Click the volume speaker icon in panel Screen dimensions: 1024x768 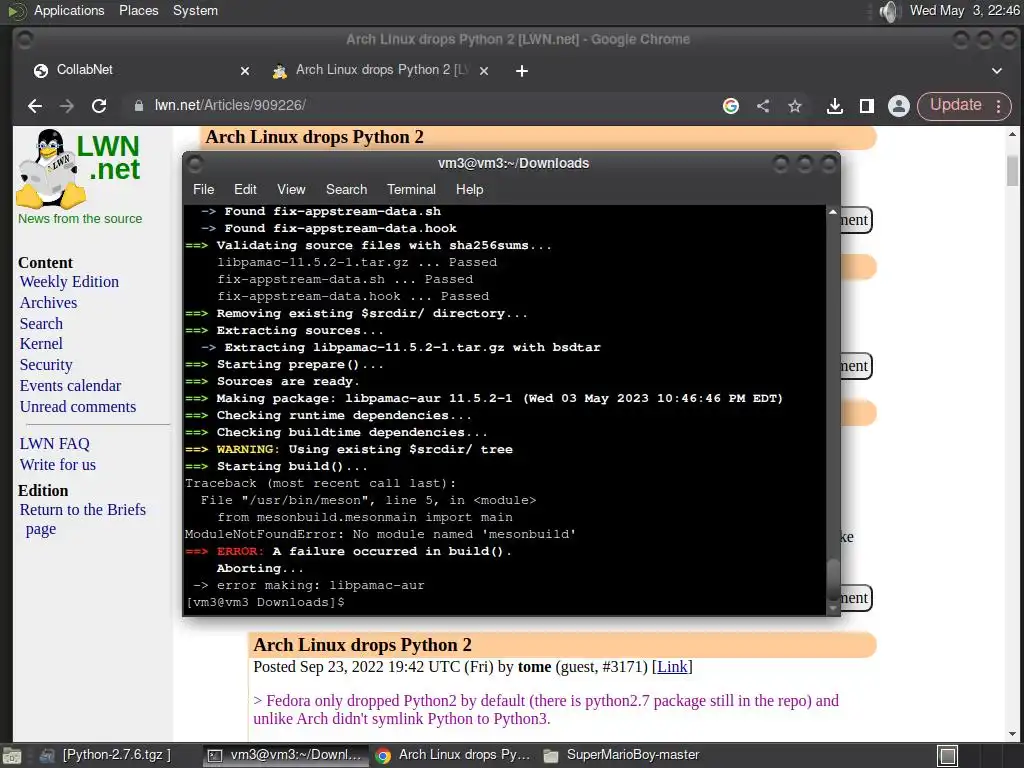(889, 11)
